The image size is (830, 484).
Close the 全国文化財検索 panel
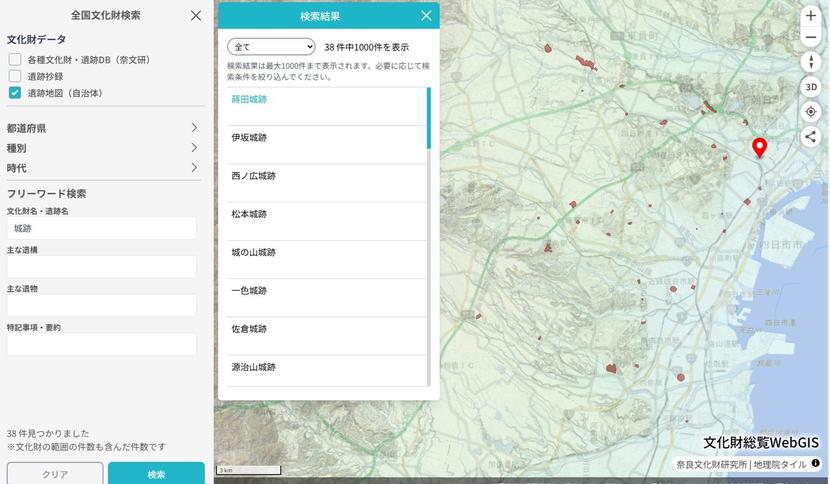click(x=196, y=15)
